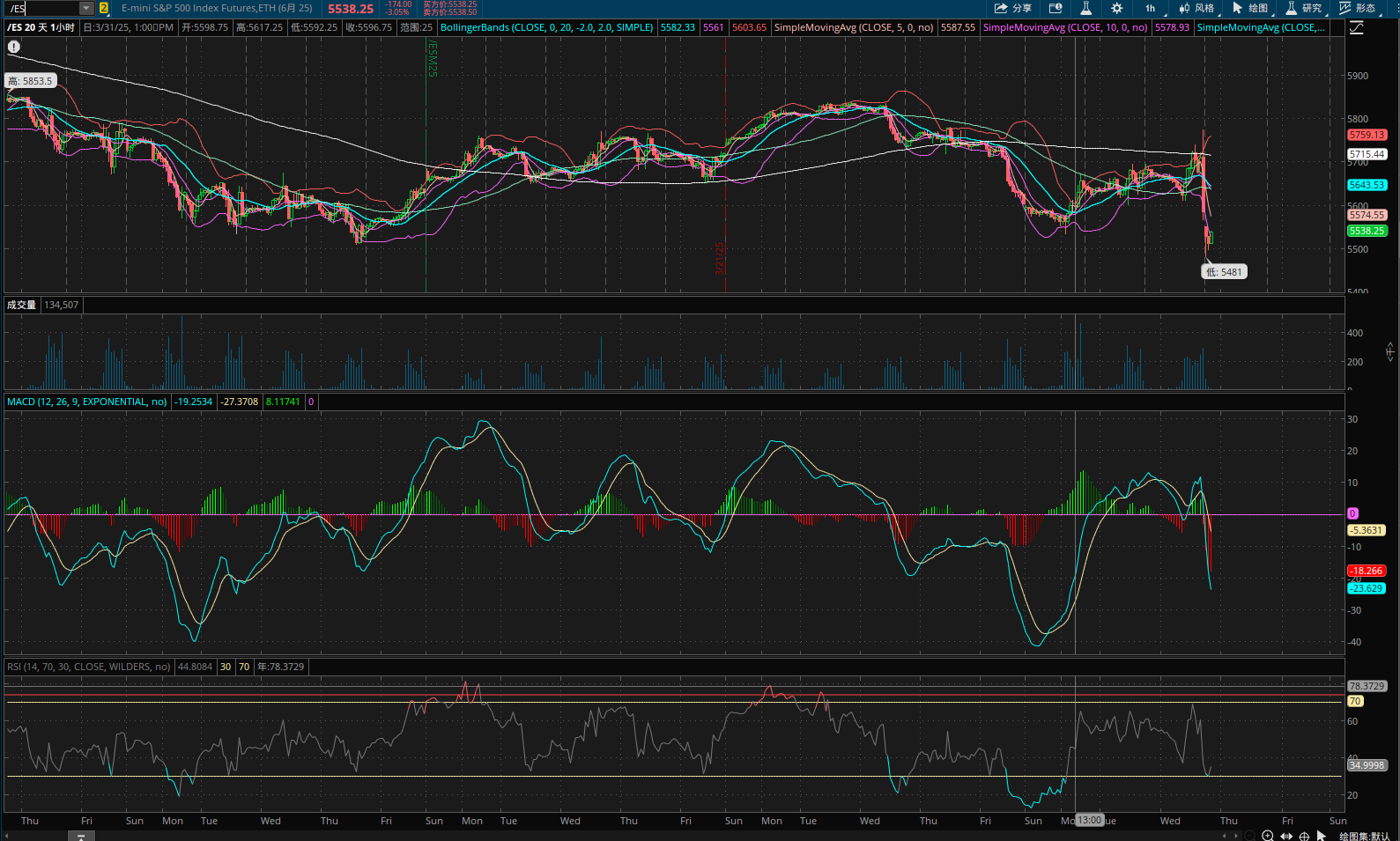
Task: Open the Patterns (形态) menu
Action: tap(1358, 8)
